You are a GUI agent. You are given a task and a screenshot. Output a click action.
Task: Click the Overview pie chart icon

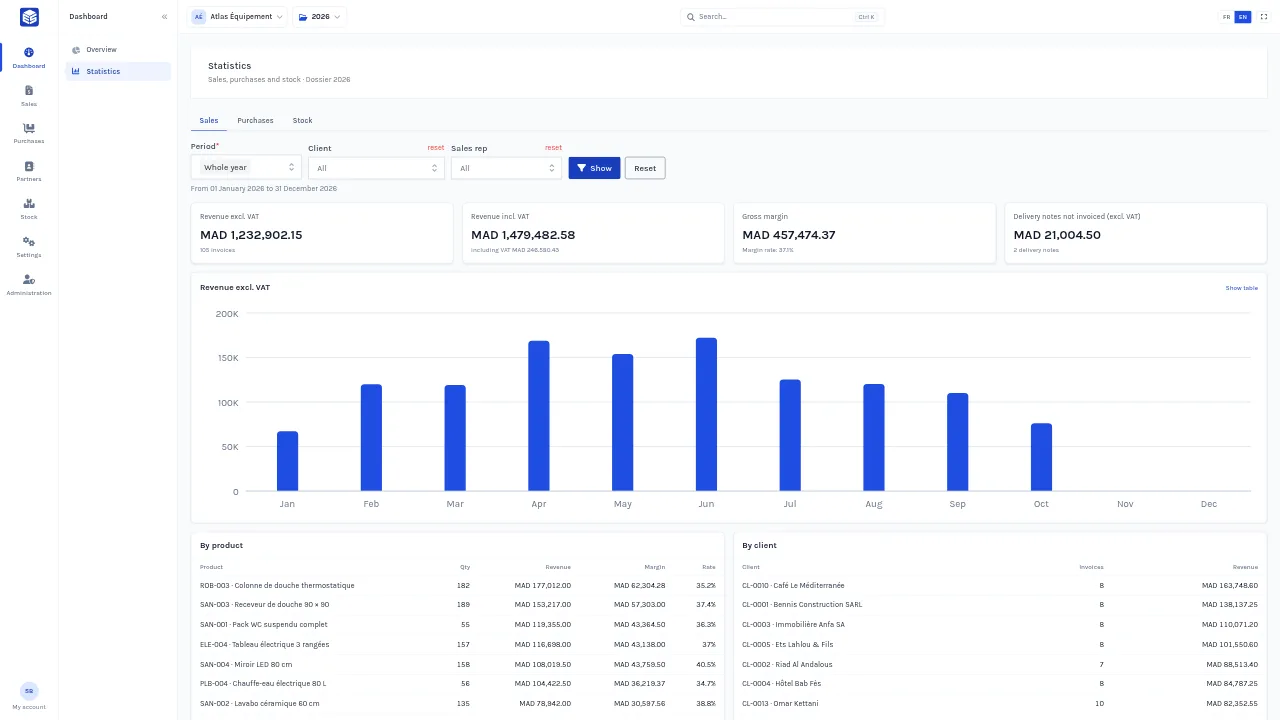click(x=76, y=50)
